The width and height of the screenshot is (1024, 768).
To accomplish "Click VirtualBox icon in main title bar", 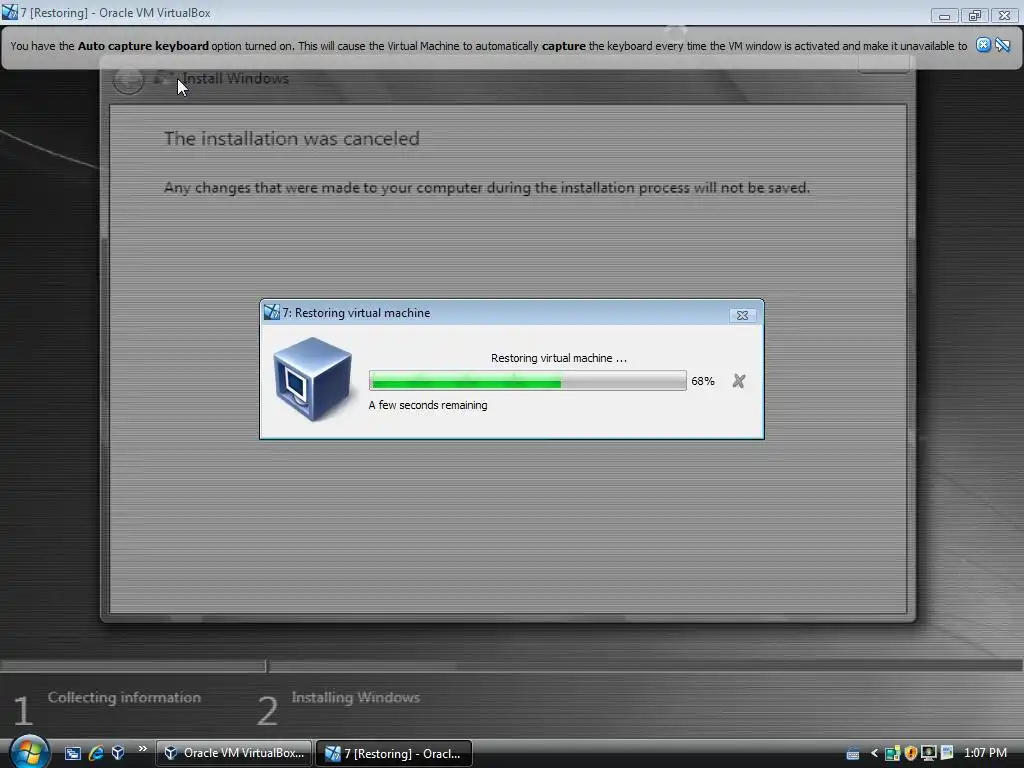I will click(x=10, y=12).
